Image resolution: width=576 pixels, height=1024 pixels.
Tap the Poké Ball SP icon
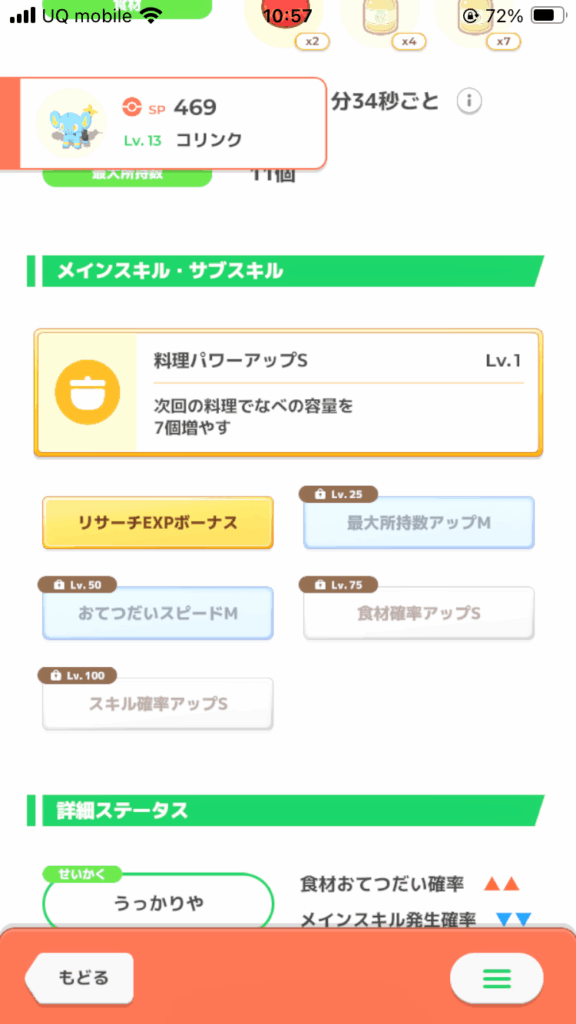pos(131,107)
